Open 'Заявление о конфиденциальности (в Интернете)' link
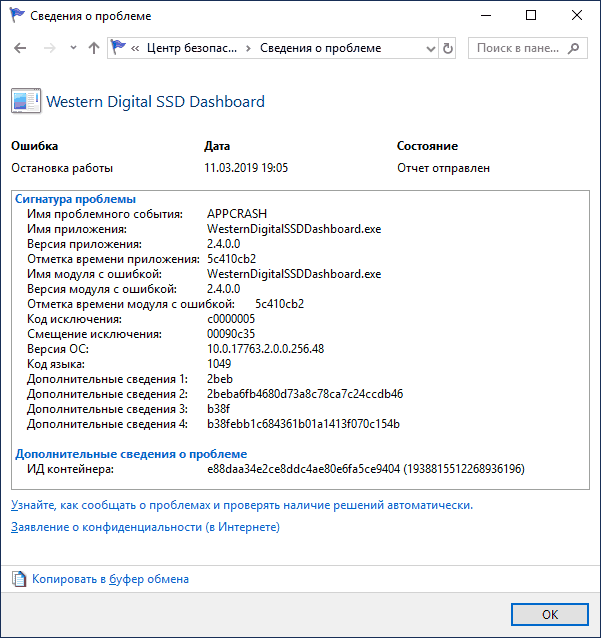Viewport: 601px width, 638px height. [x=145, y=527]
